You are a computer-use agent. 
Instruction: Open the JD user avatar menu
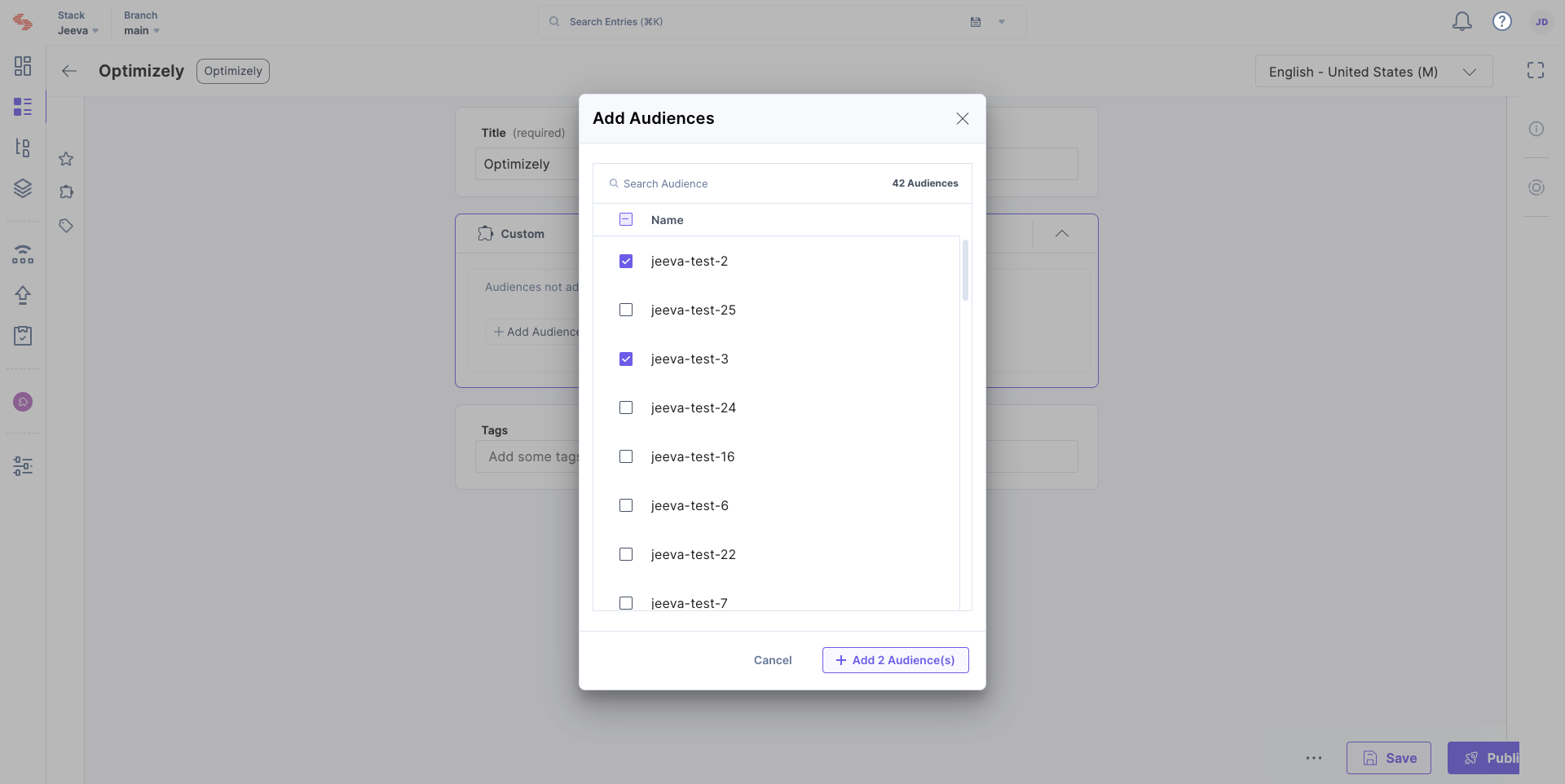(x=1541, y=22)
